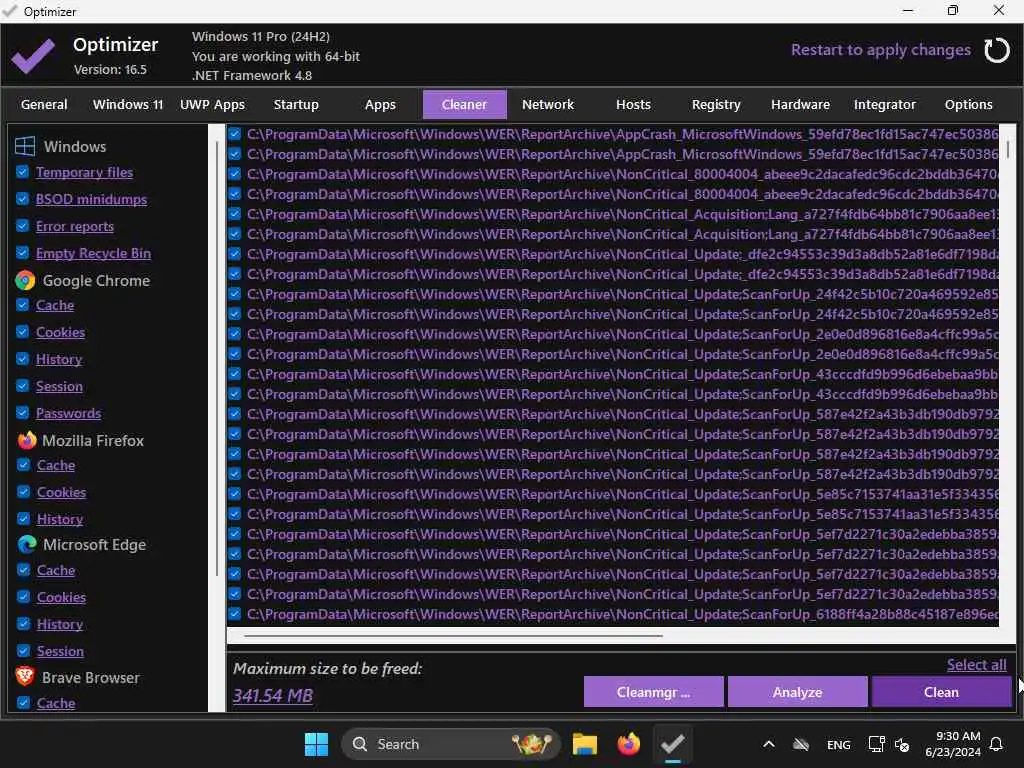Screen dimensions: 1024x768
Task: Click the Analyze button
Action: click(797, 692)
